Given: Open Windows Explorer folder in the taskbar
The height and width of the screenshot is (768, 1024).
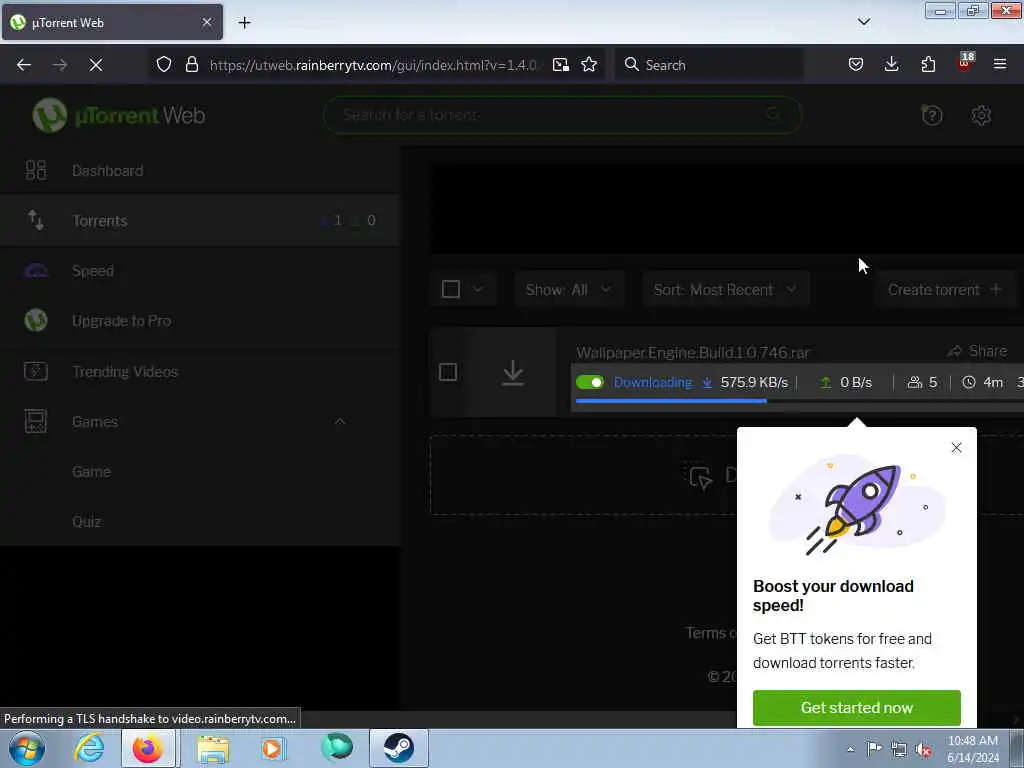Looking at the screenshot, I should click(x=214, y=748).
